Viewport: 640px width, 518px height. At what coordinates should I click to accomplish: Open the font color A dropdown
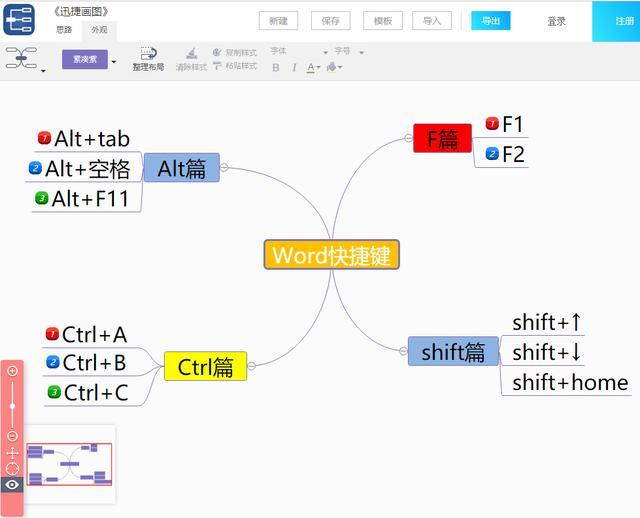coord(313,67)
